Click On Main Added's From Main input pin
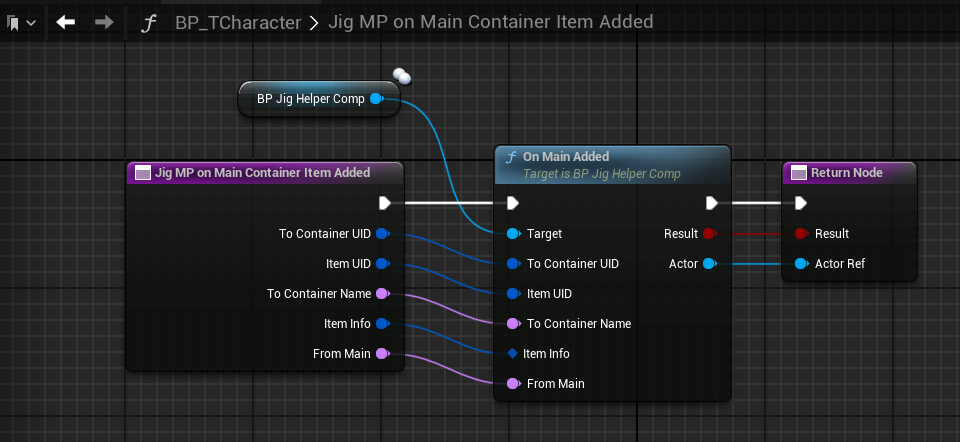Image resolution: width=960 pixels, height=442 pixels. click(x=514, y=383)
